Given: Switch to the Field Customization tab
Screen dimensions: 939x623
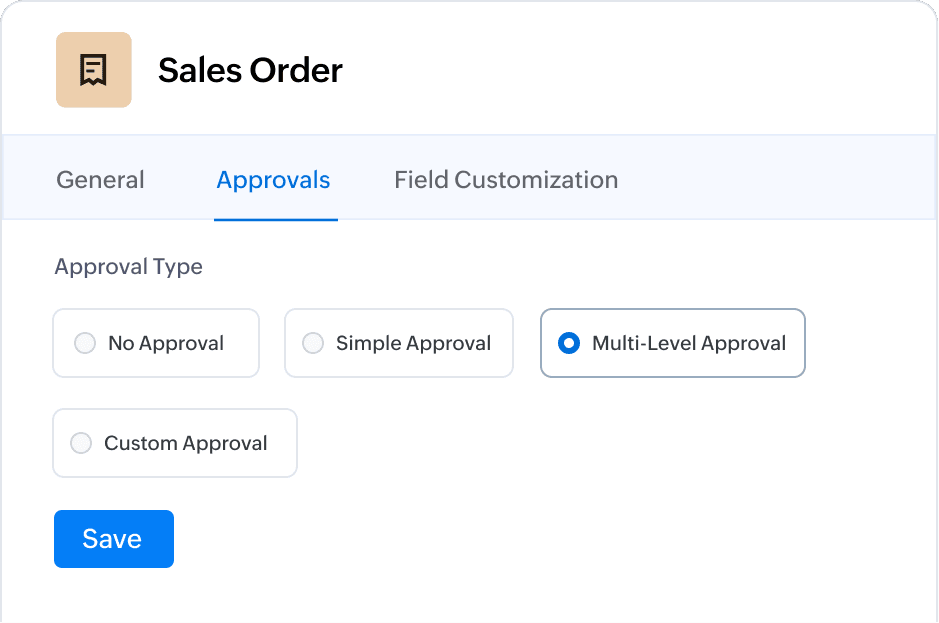Looking at the screenshot, I should tap(506, 180).
